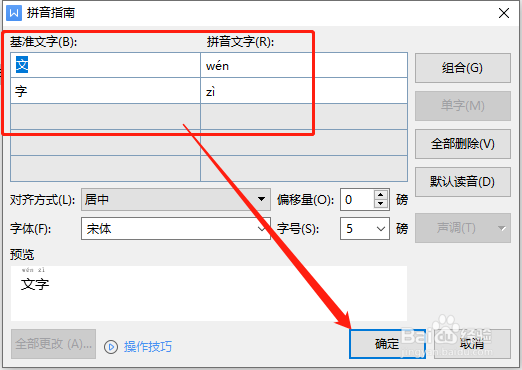Click the 组合(G) button
Screen dimensions: 522x370
pyautogui.click(x=463, y=68)
